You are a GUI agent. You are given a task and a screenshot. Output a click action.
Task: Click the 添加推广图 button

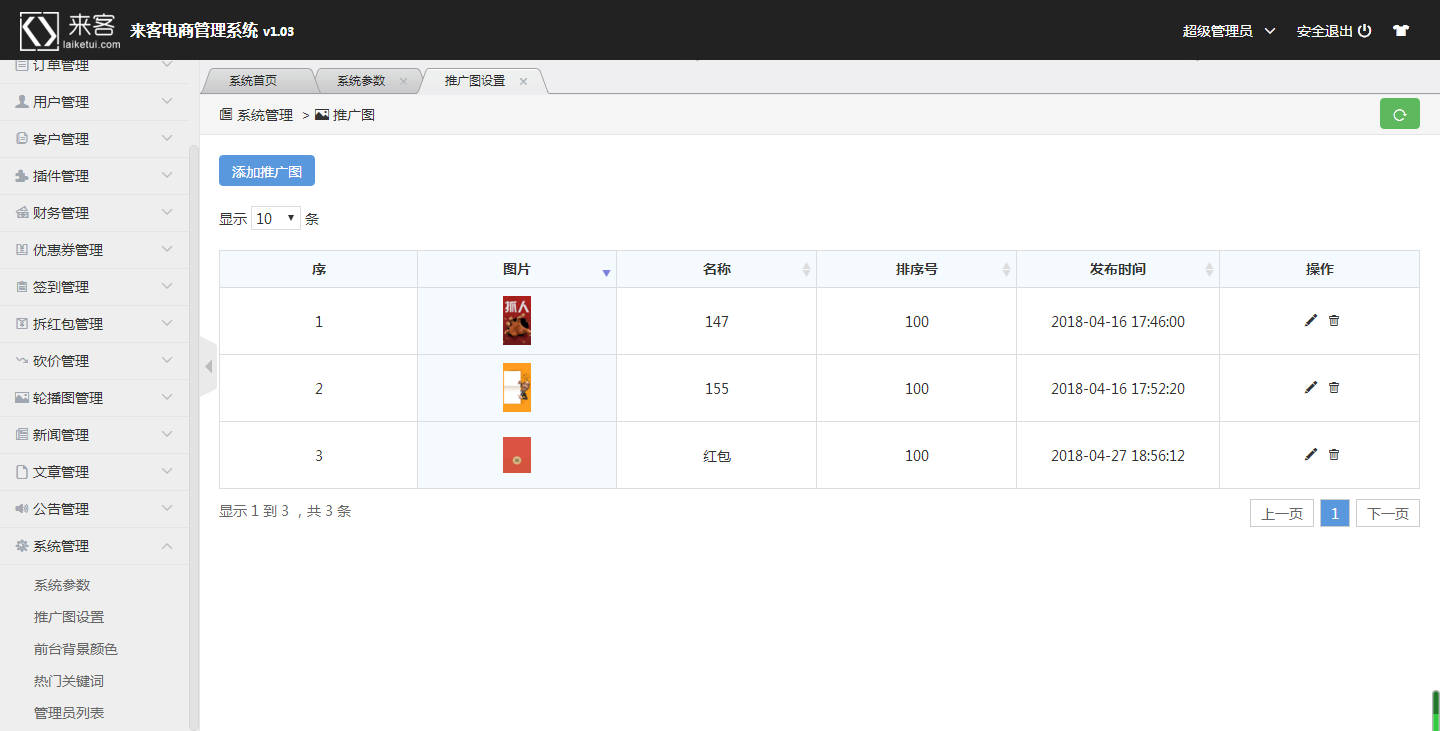[x=267, y=171]
